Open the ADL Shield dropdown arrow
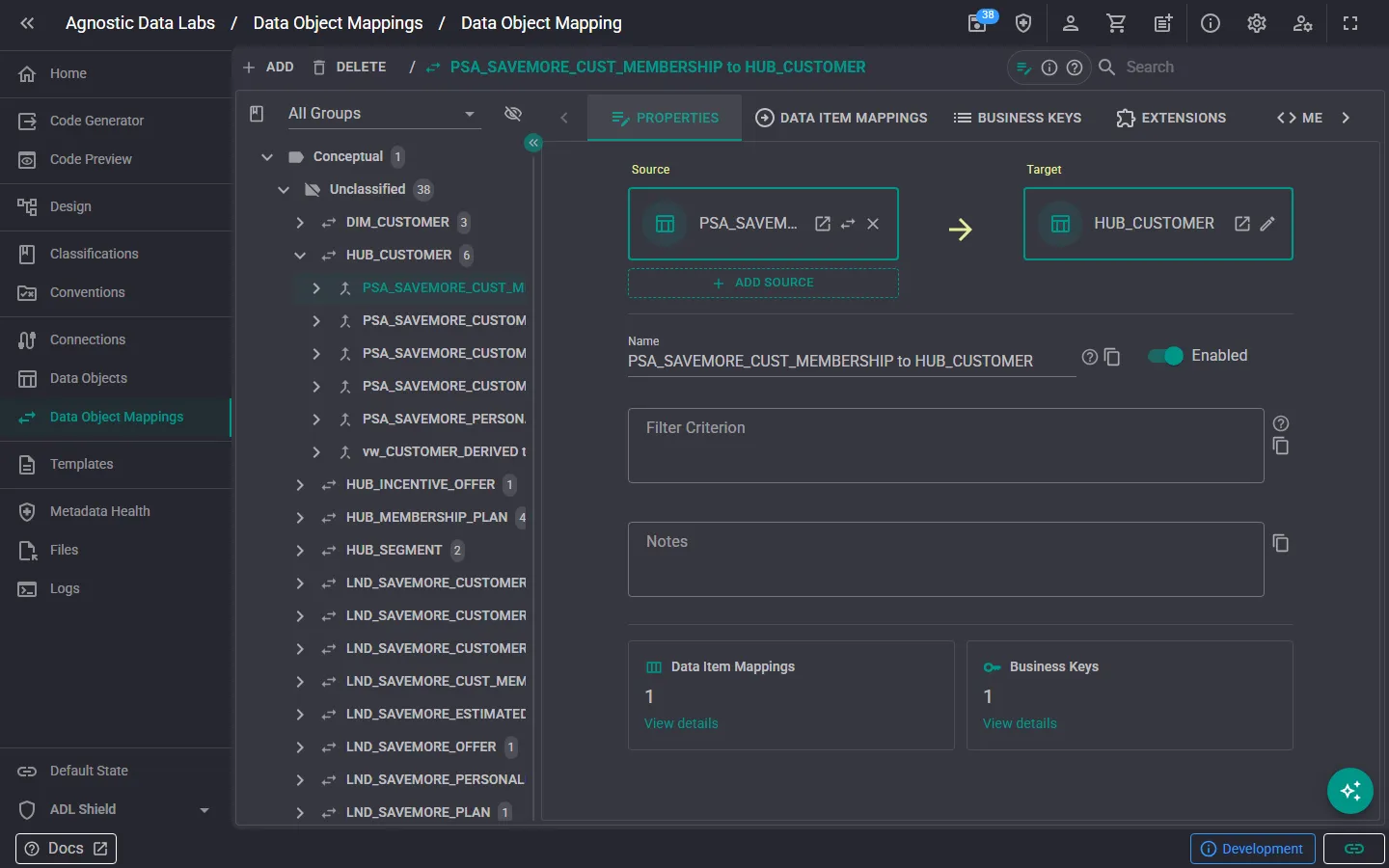1389x868 pixels. pos(204,810)
